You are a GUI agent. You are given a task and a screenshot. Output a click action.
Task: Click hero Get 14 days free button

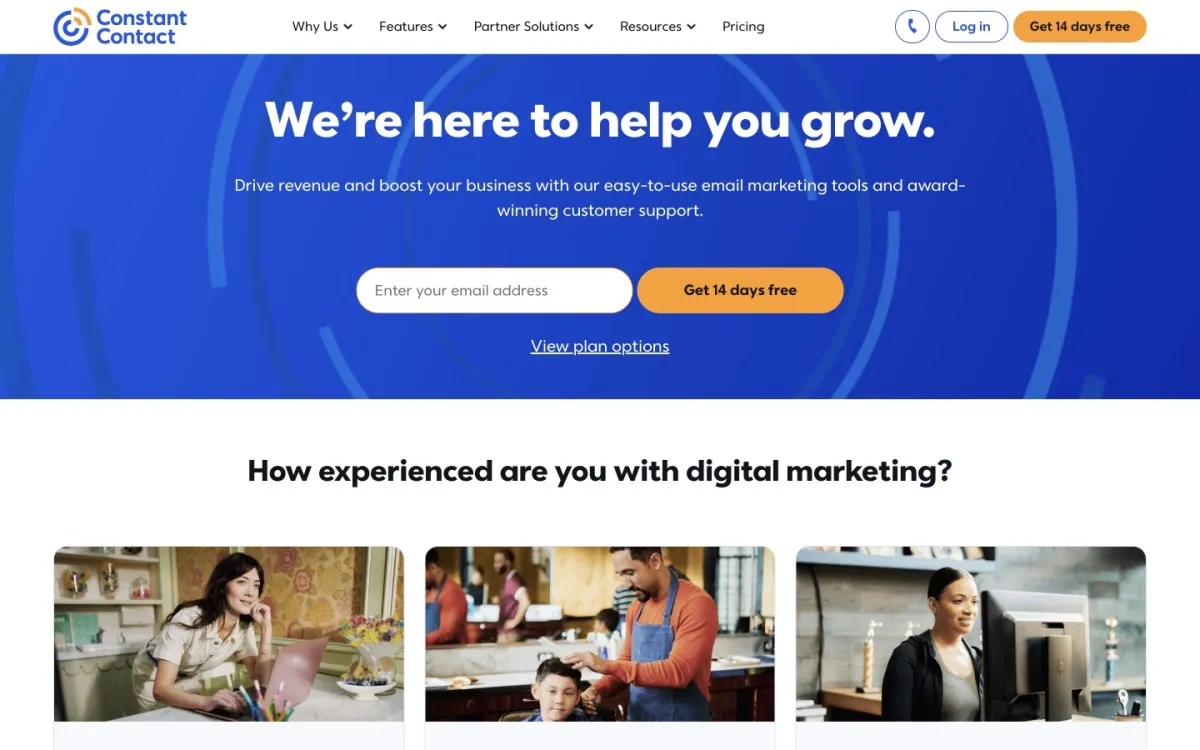click(740, 290)
